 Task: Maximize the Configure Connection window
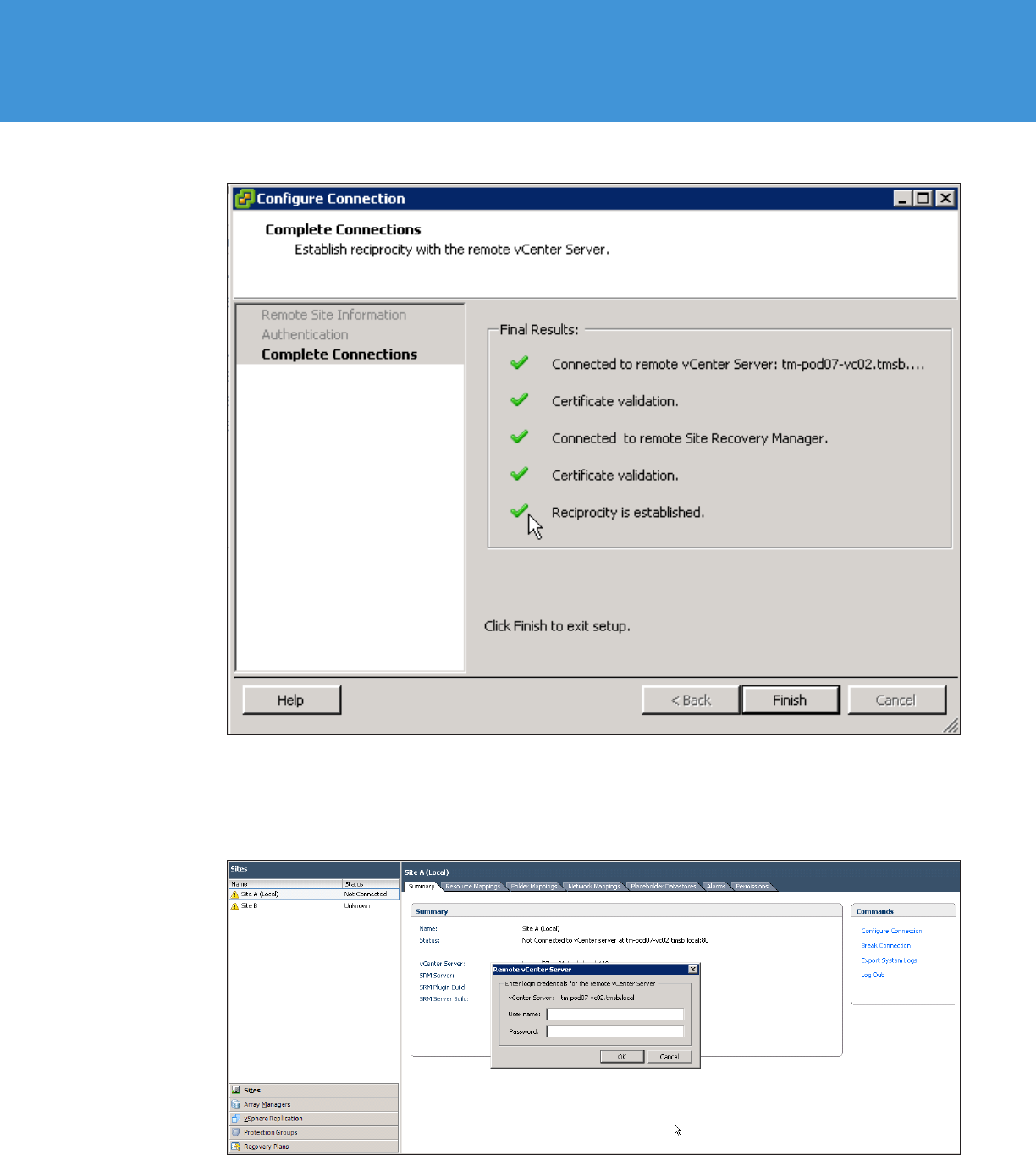[923, 199]
